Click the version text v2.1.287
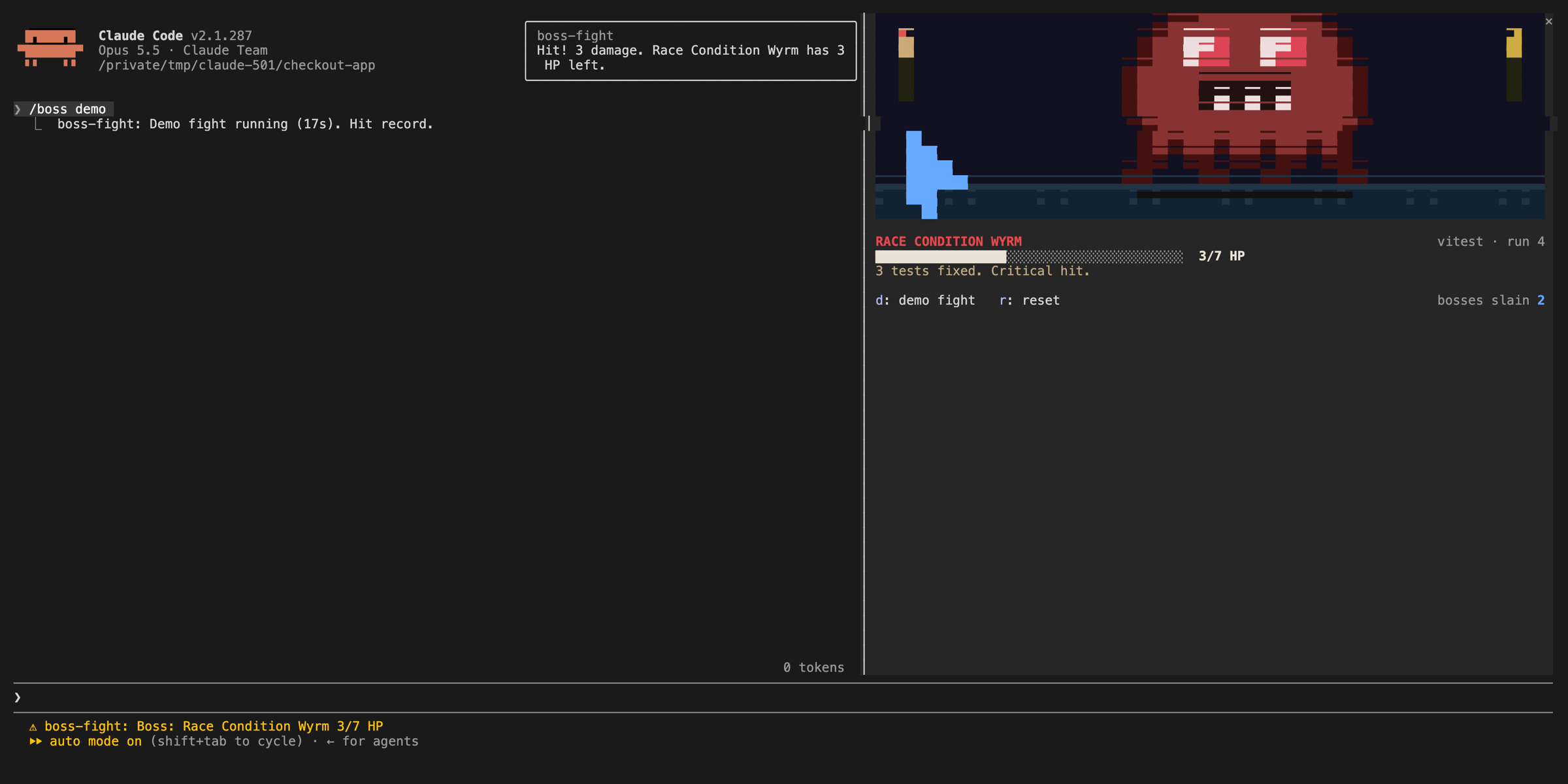This screenshot has height=784, width=1568. 221,36
